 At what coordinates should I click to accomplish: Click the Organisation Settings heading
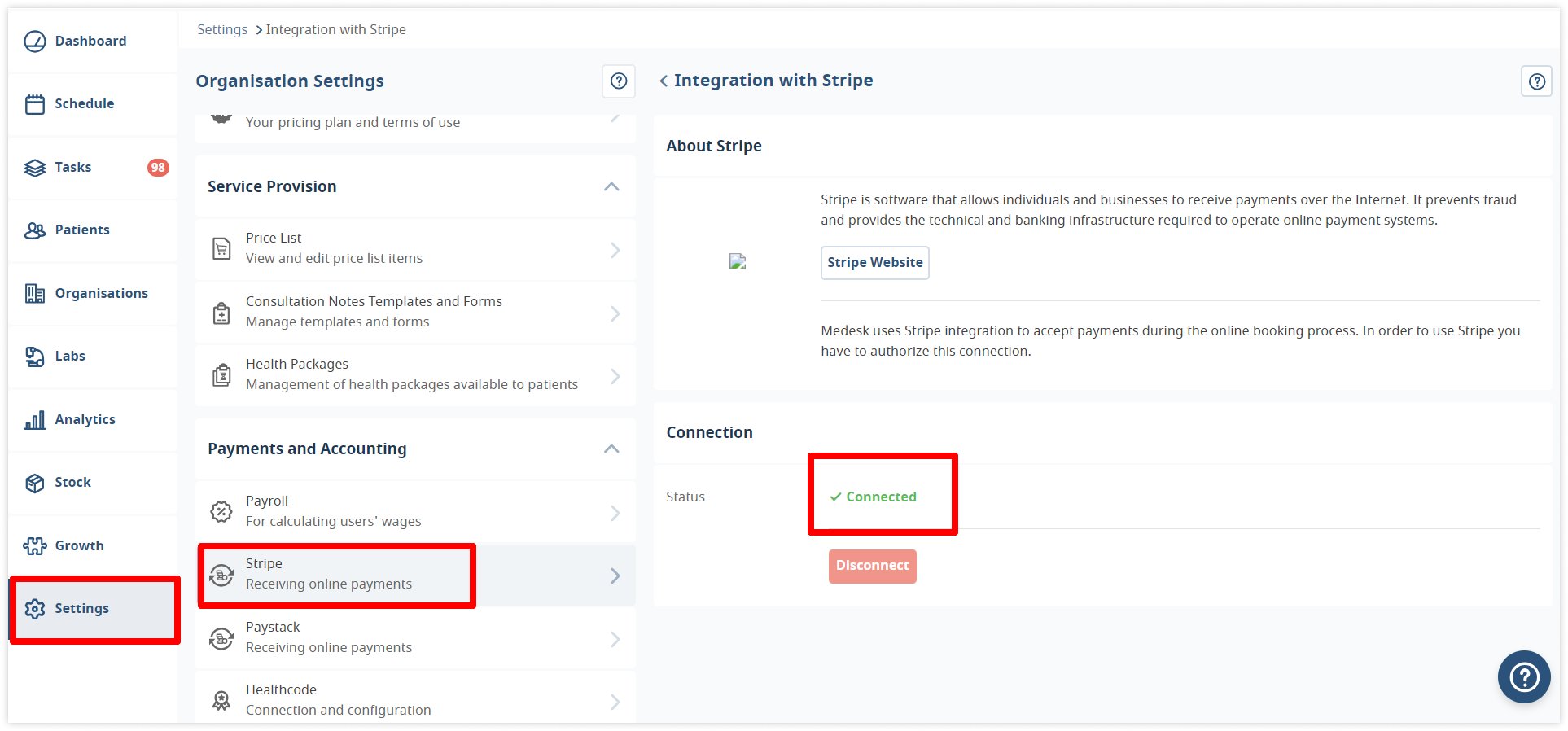[290, 81]
